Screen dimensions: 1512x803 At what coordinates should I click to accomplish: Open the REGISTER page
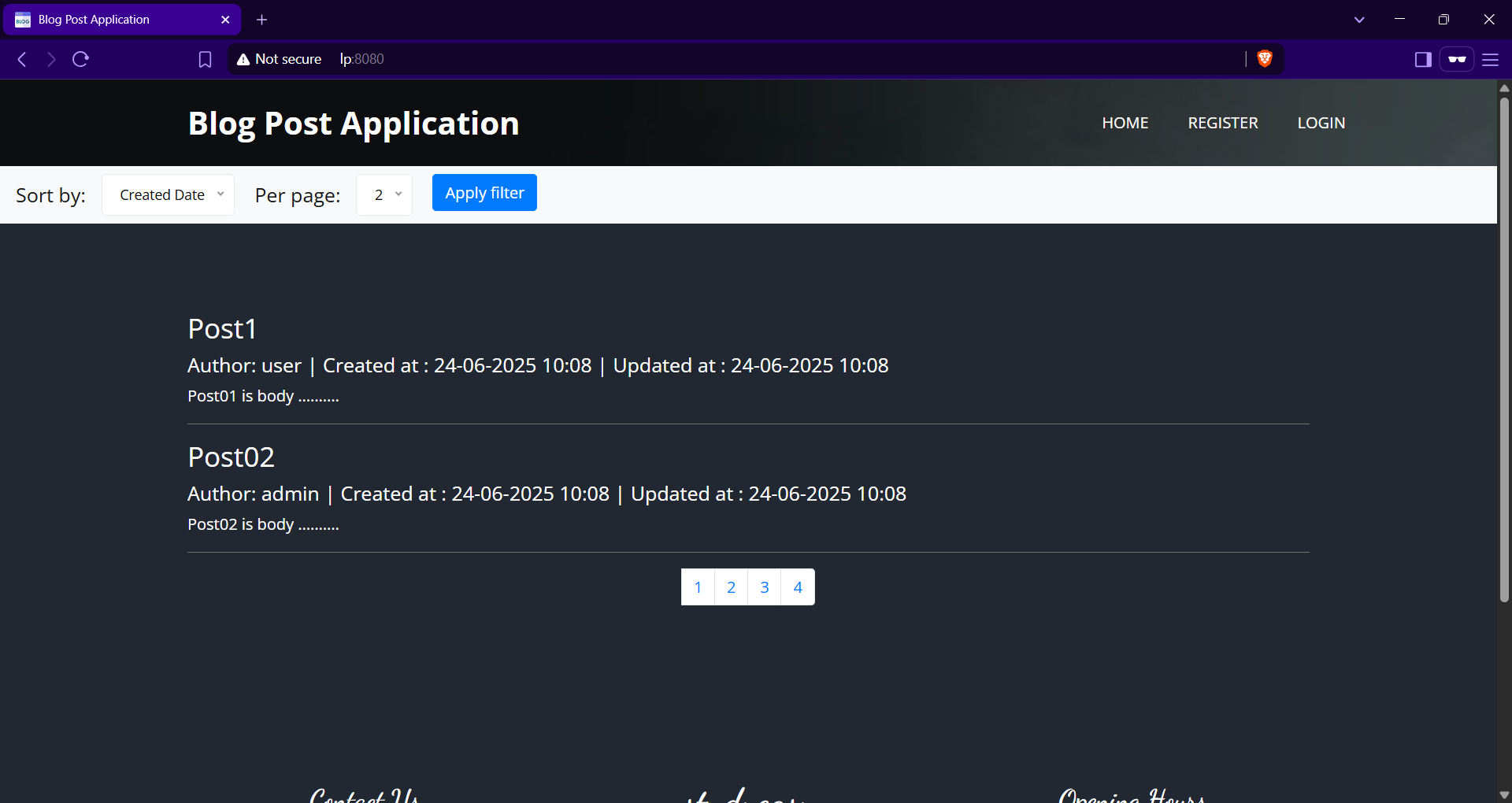click(x=1223, y=123)
